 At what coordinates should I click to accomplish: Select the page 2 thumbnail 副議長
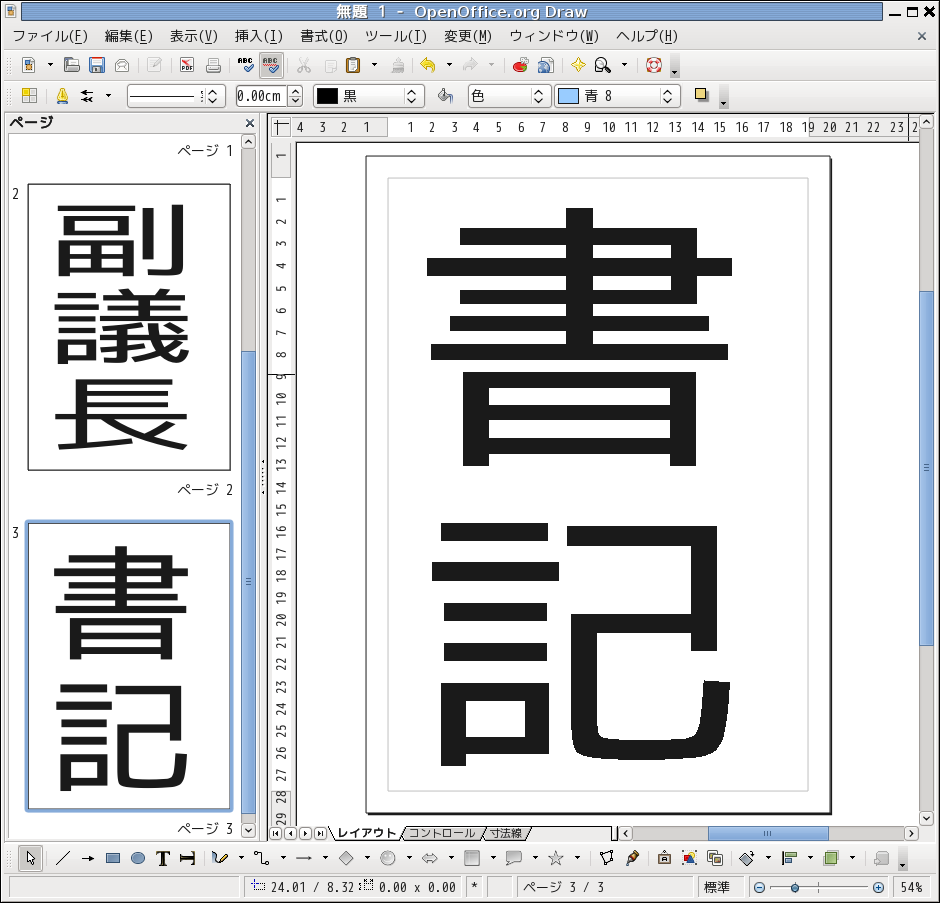129,326
